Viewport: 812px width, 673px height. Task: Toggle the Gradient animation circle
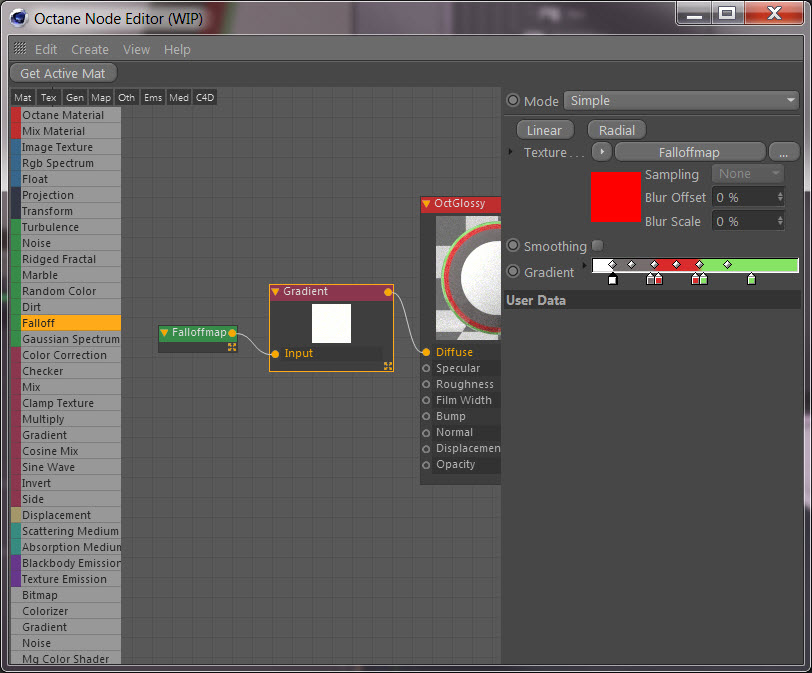tap(513, 271)
